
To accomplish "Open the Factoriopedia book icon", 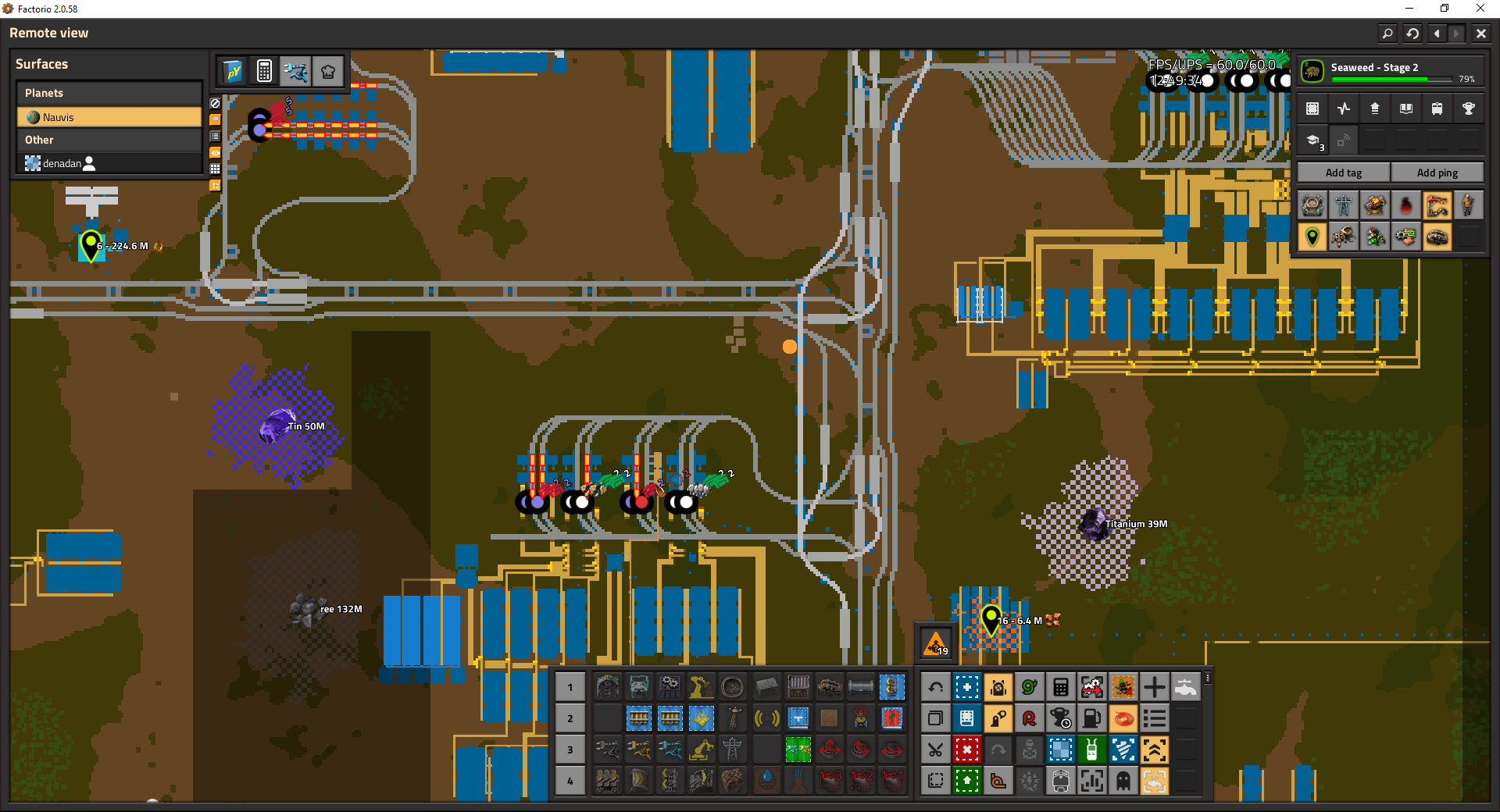I will coord(1406,109).
